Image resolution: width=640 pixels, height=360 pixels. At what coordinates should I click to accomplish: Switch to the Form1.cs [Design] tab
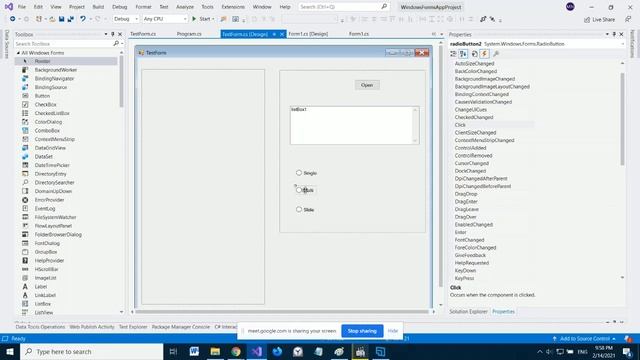308,34
